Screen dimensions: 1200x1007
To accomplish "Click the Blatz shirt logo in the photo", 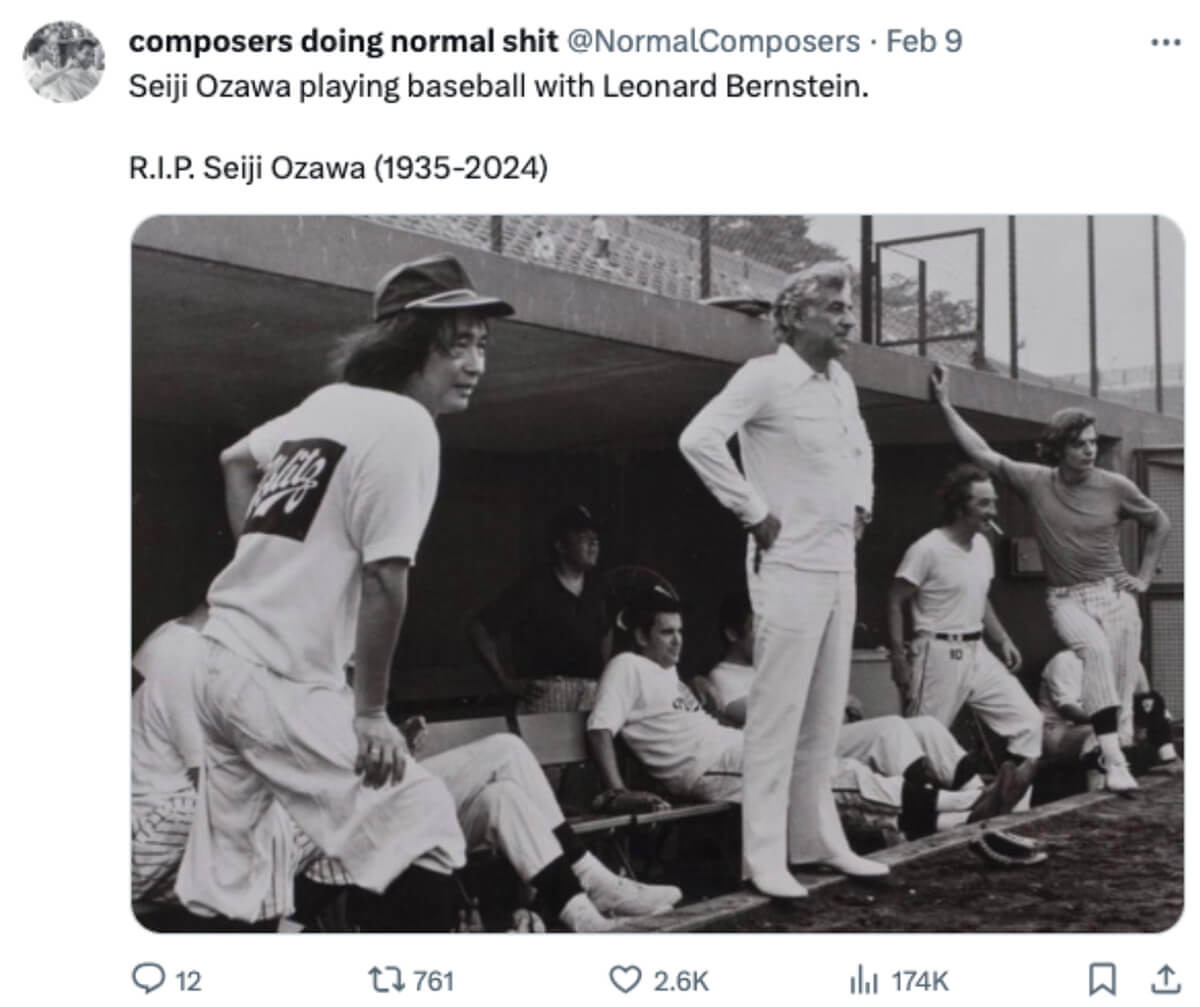I will coord(293,488).
